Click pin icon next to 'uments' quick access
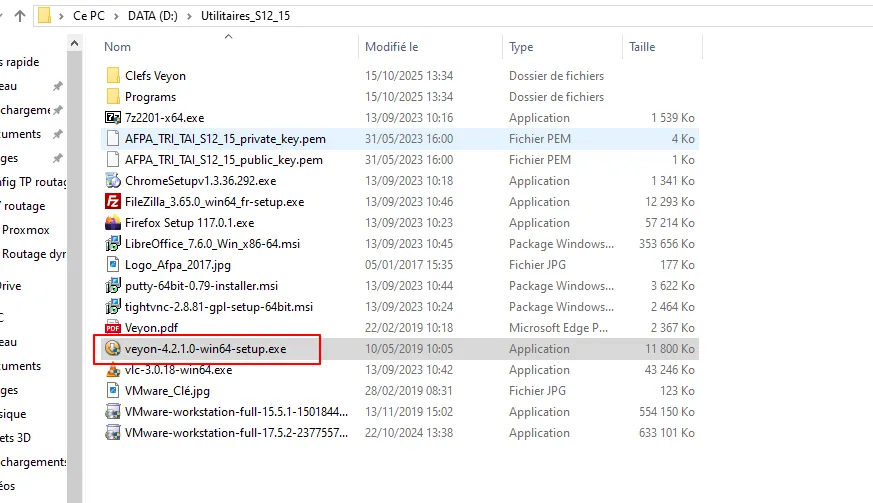The height and width of the screenshot is (503, 873). pos(57,134)
